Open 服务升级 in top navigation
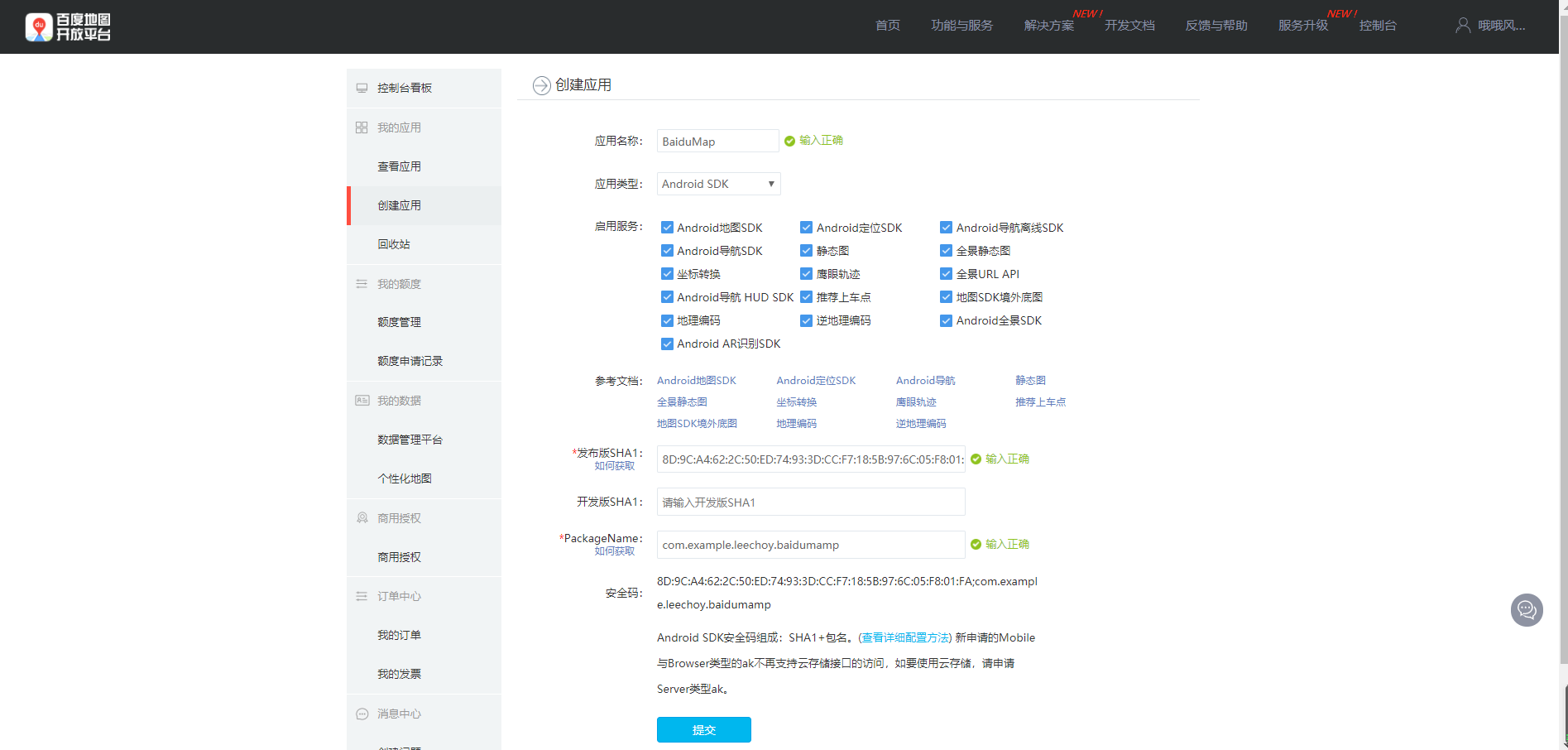1568x750 pixels. click(x=1303, y=26)
